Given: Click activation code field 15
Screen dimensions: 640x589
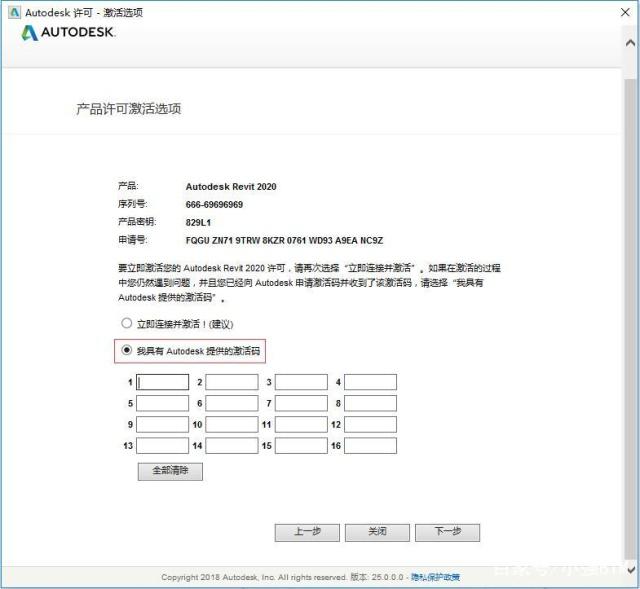Looking at the screenshot, I should [301, 446].
